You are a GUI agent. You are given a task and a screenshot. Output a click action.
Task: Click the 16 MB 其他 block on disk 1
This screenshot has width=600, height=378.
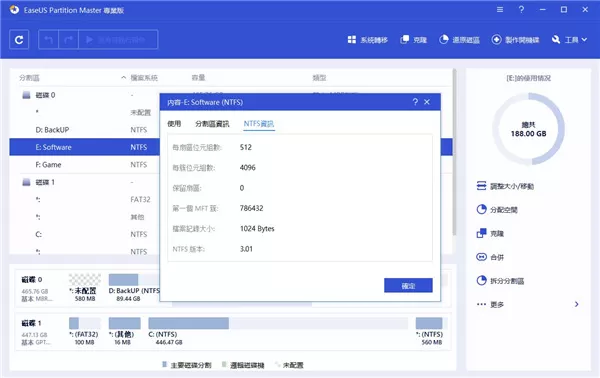pyautogui.click(x=124, y=331)
